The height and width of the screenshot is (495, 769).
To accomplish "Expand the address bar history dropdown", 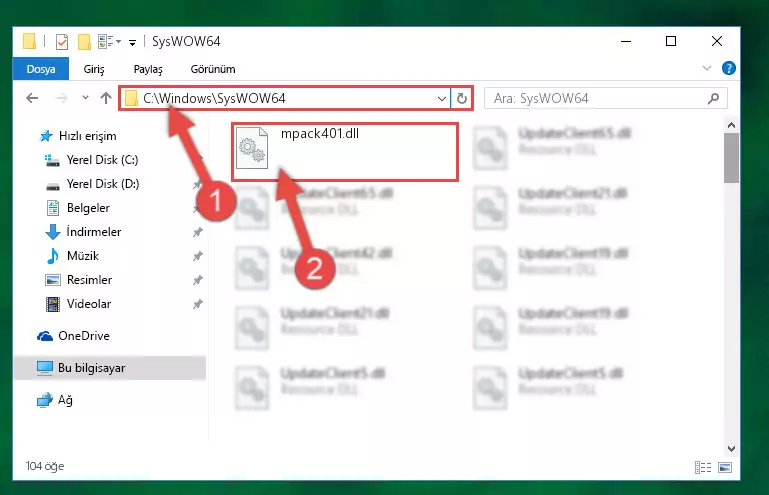I will (x=441, y=99).
